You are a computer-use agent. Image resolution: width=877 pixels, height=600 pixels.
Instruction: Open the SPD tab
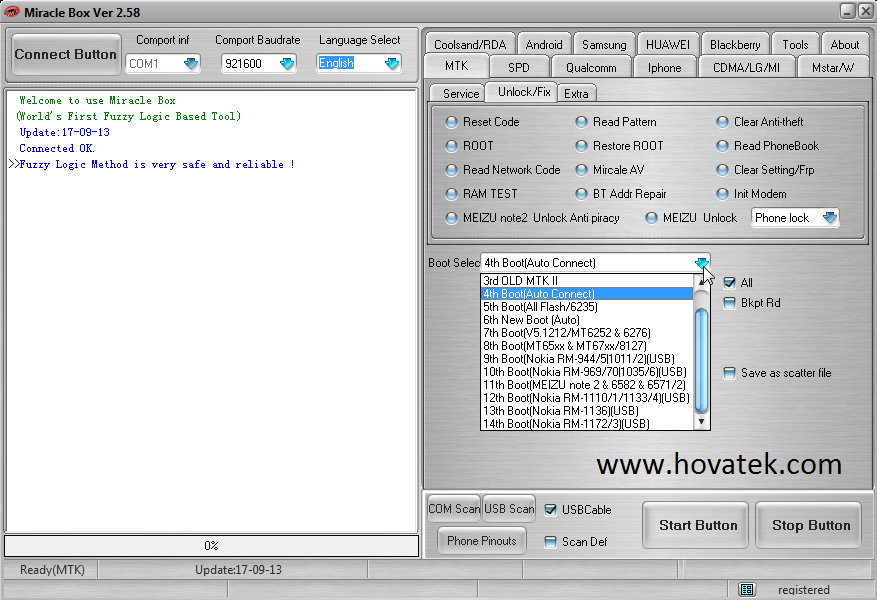pyautogui.click(x=518, y=68)
